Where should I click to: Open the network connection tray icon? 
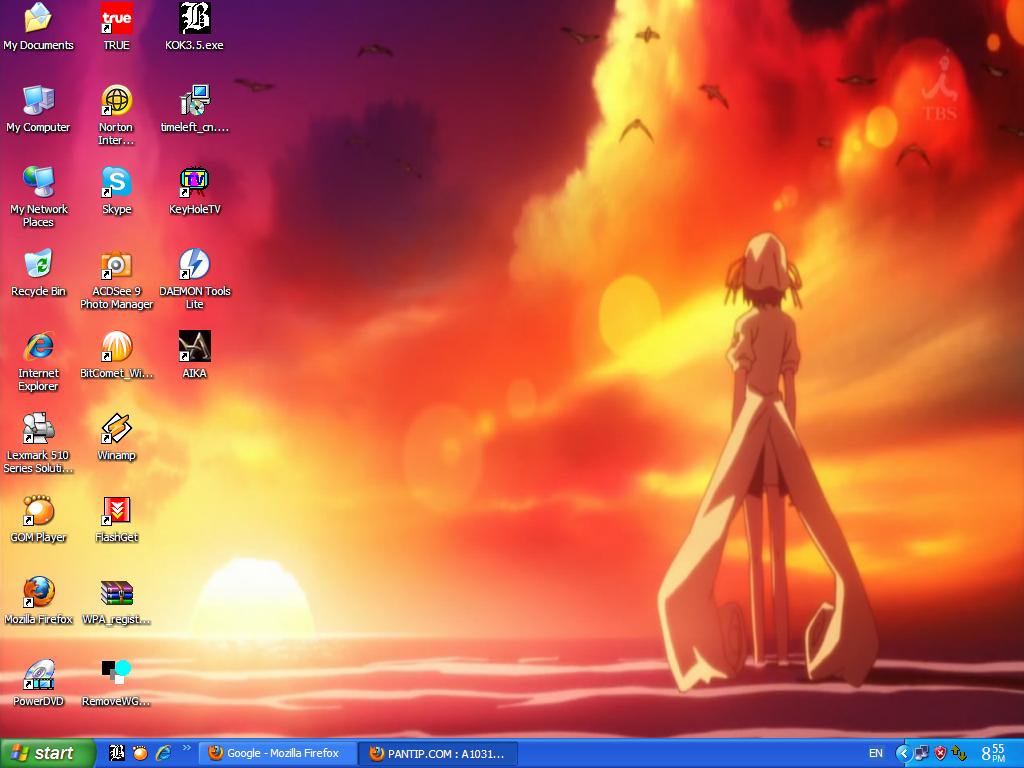921,753
